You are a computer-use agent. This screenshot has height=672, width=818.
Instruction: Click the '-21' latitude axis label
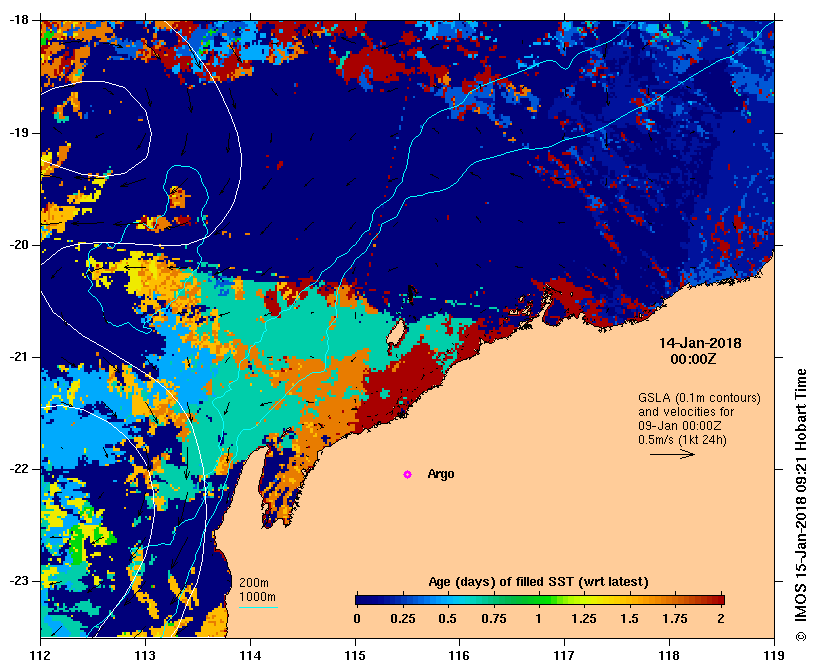pyautogui.click(x=17, y=357)
